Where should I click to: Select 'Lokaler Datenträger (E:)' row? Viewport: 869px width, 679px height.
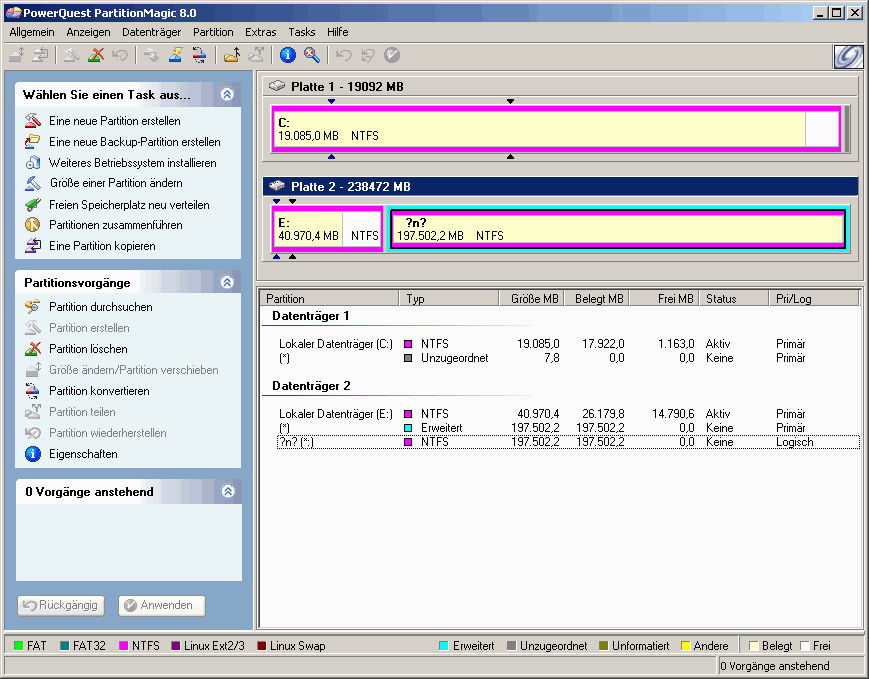568,413
